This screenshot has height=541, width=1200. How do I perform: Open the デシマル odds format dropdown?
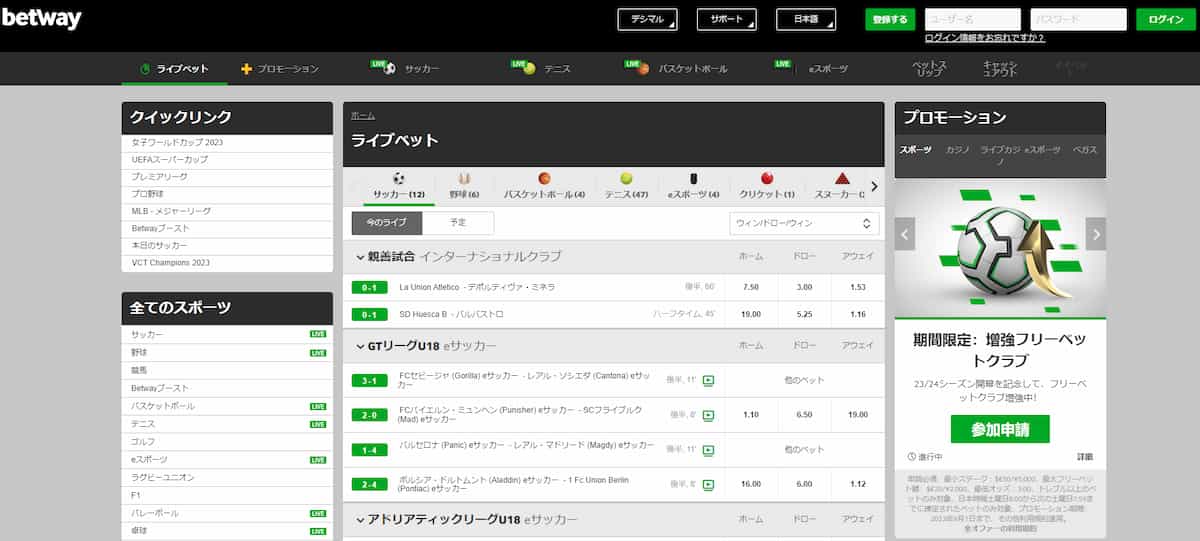point(646,20)
